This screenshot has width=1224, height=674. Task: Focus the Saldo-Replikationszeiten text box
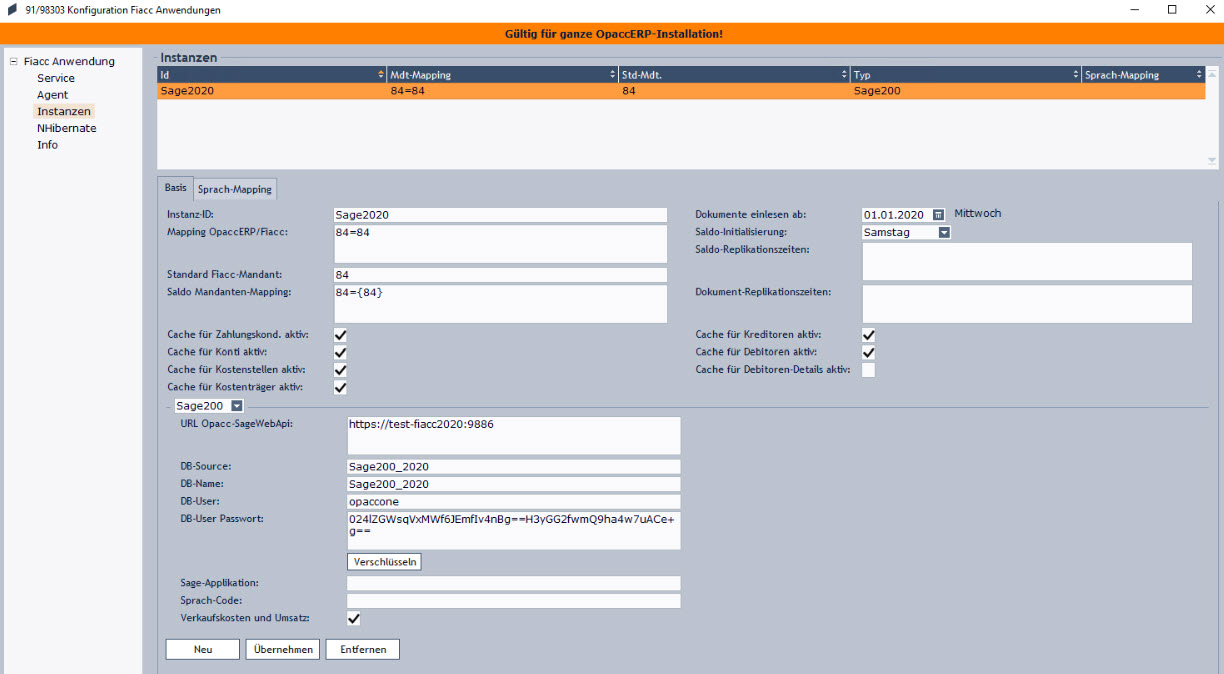pos(1027,262)
